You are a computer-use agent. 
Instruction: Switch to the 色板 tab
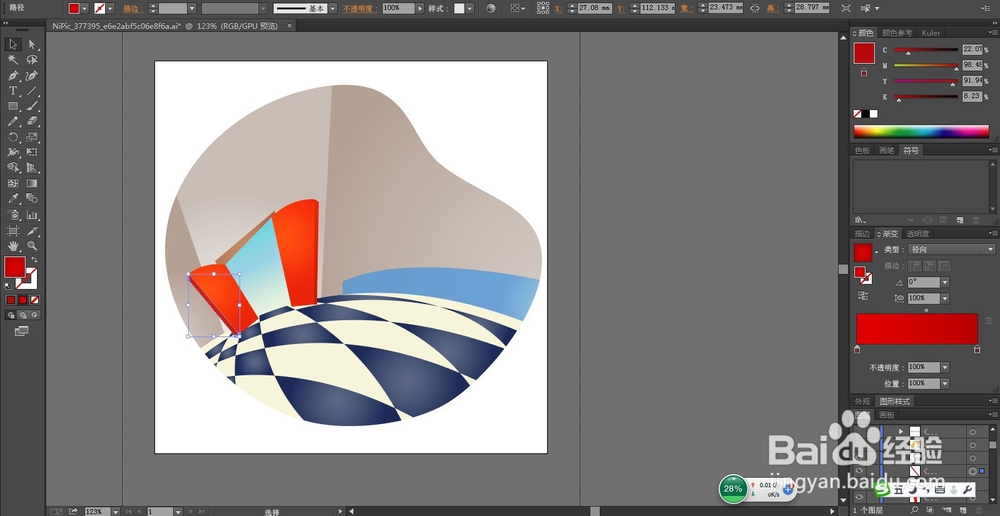[x=862, y=151]
